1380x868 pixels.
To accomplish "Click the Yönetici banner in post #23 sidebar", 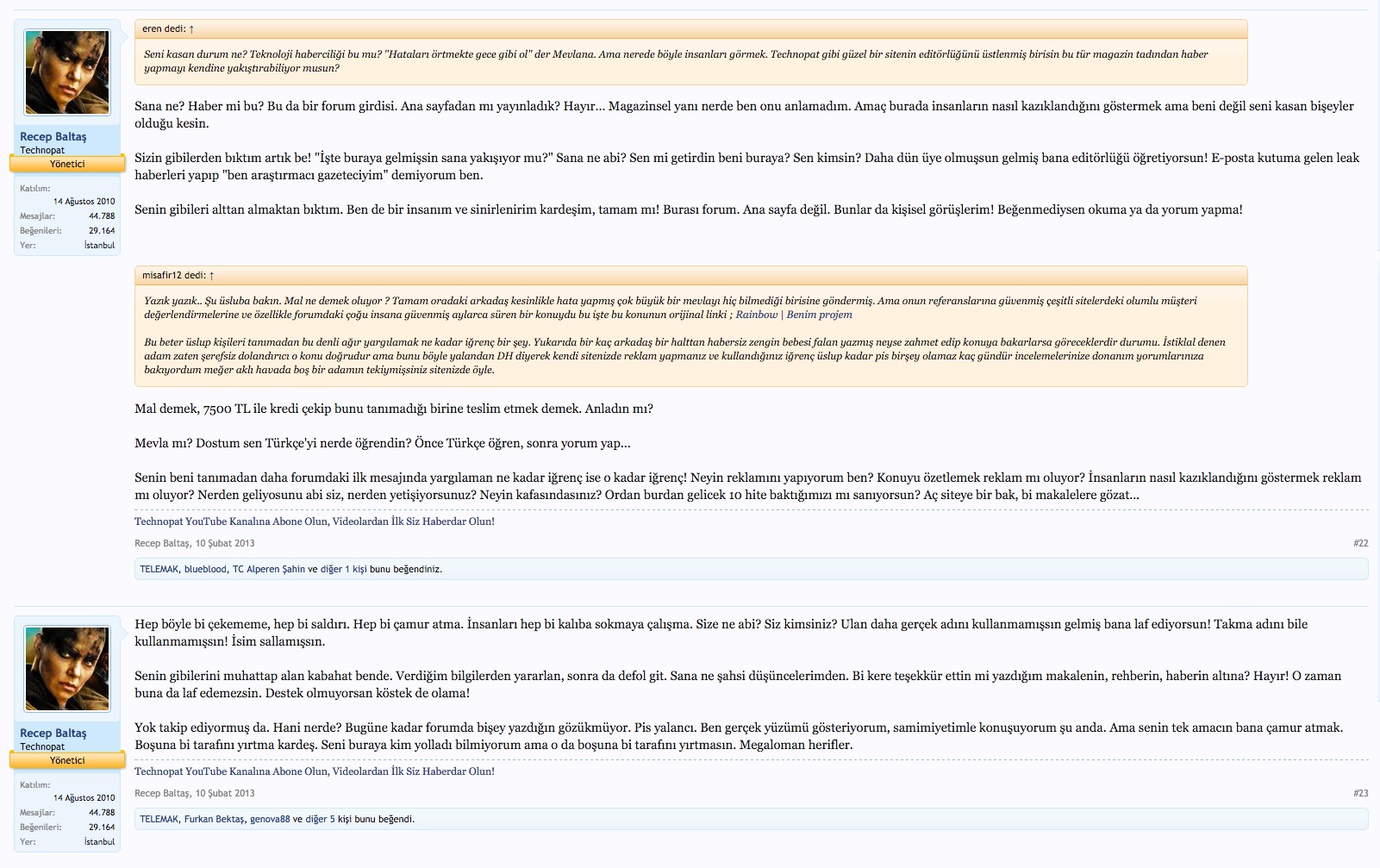I will click(67, 760).
